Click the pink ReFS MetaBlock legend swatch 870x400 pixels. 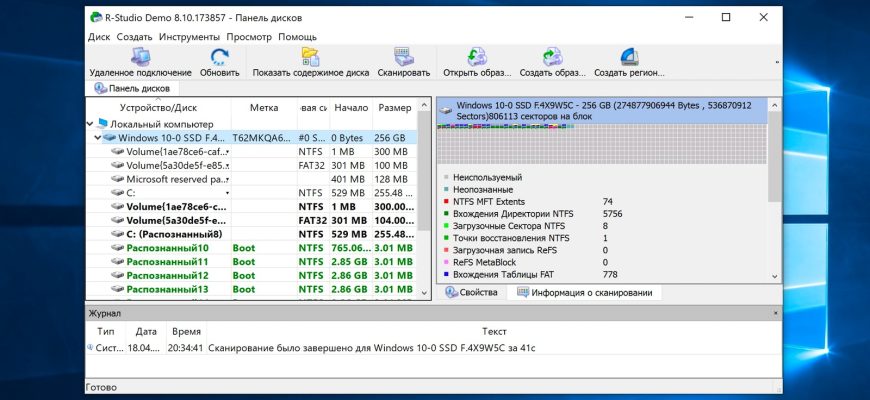coord(446,262)
